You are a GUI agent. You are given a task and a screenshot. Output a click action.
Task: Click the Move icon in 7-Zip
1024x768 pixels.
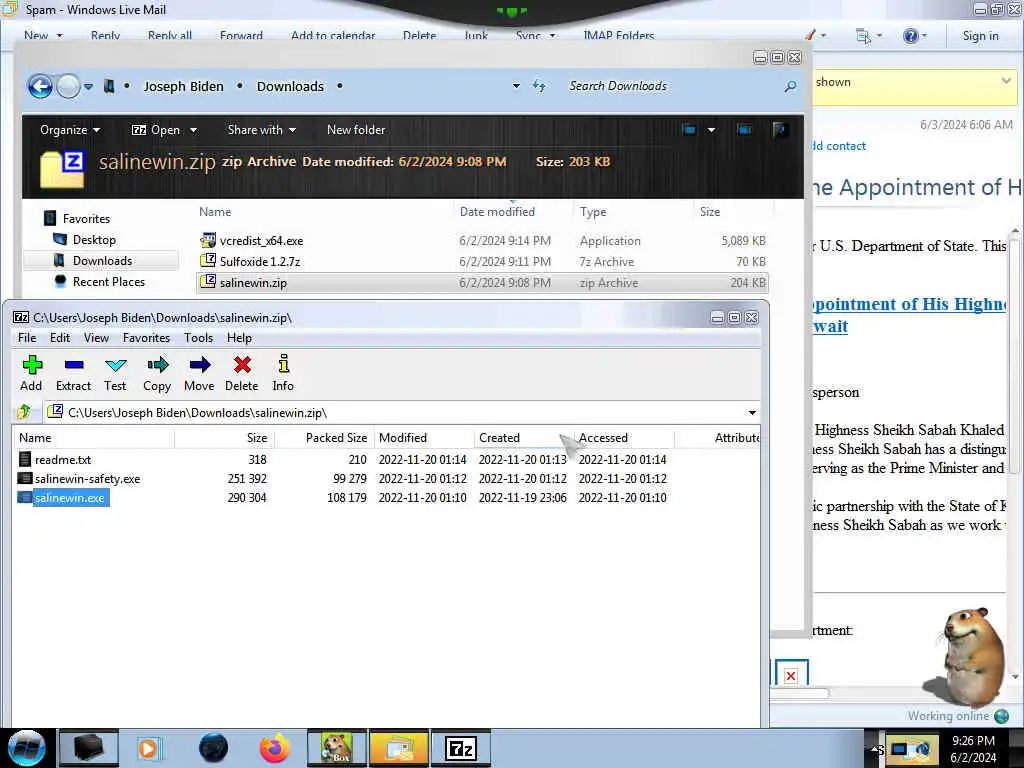click(x=200, y=365)
